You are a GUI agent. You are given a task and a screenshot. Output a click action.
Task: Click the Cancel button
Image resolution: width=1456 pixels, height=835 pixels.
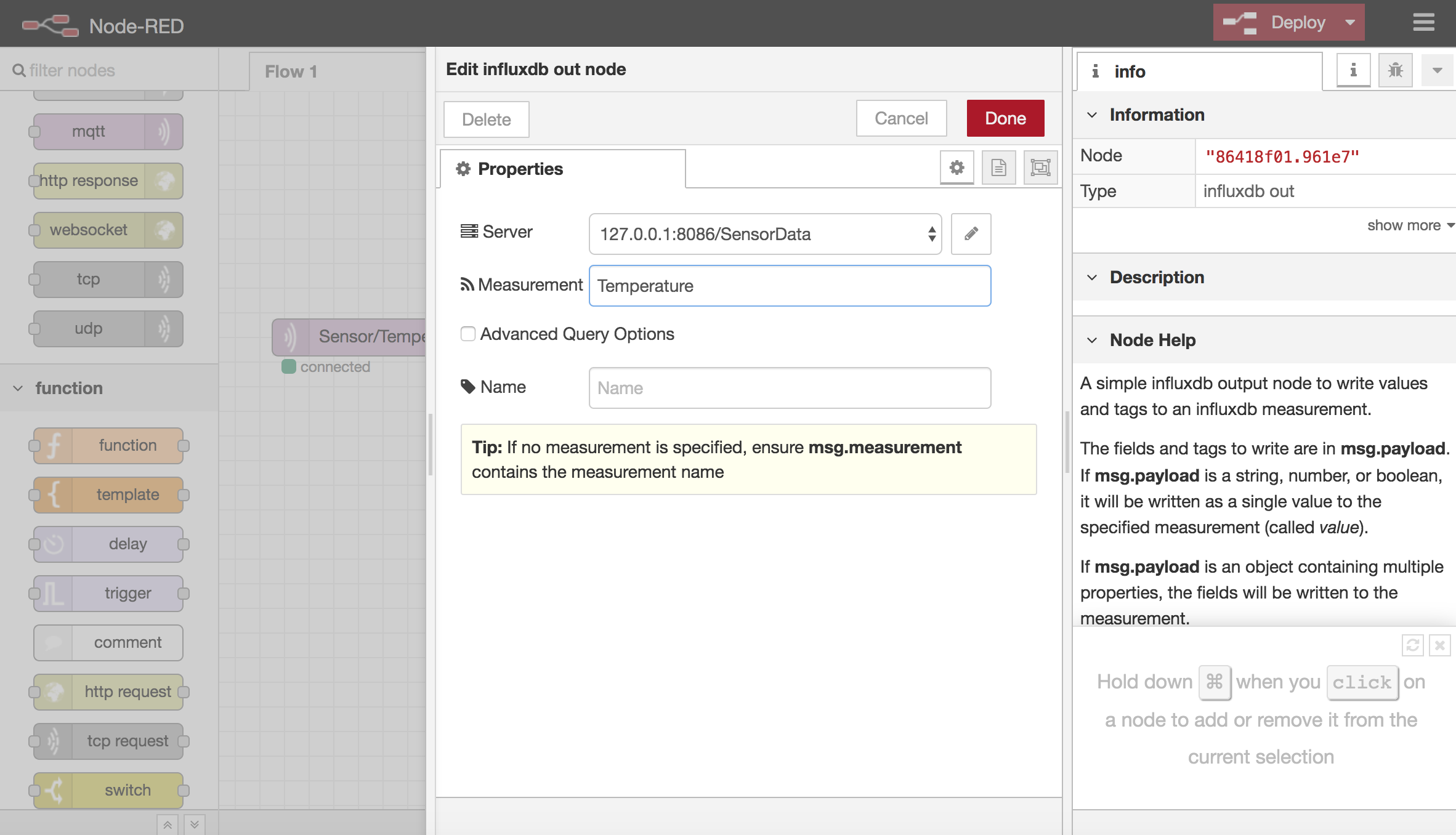coord(901,118)
